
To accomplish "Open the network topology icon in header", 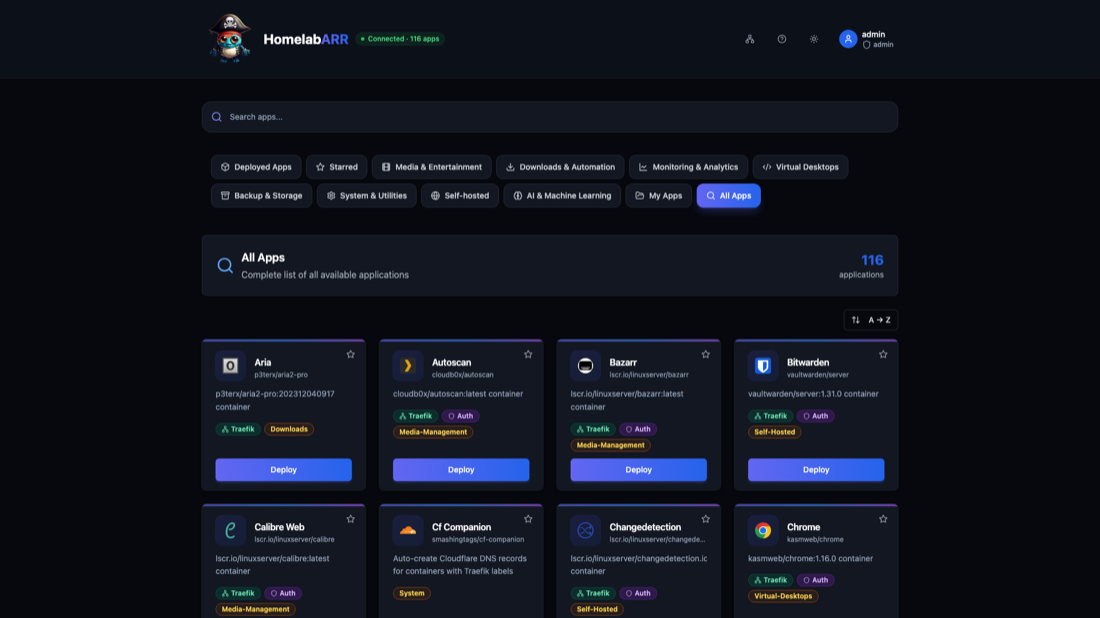I will [749, 39].
